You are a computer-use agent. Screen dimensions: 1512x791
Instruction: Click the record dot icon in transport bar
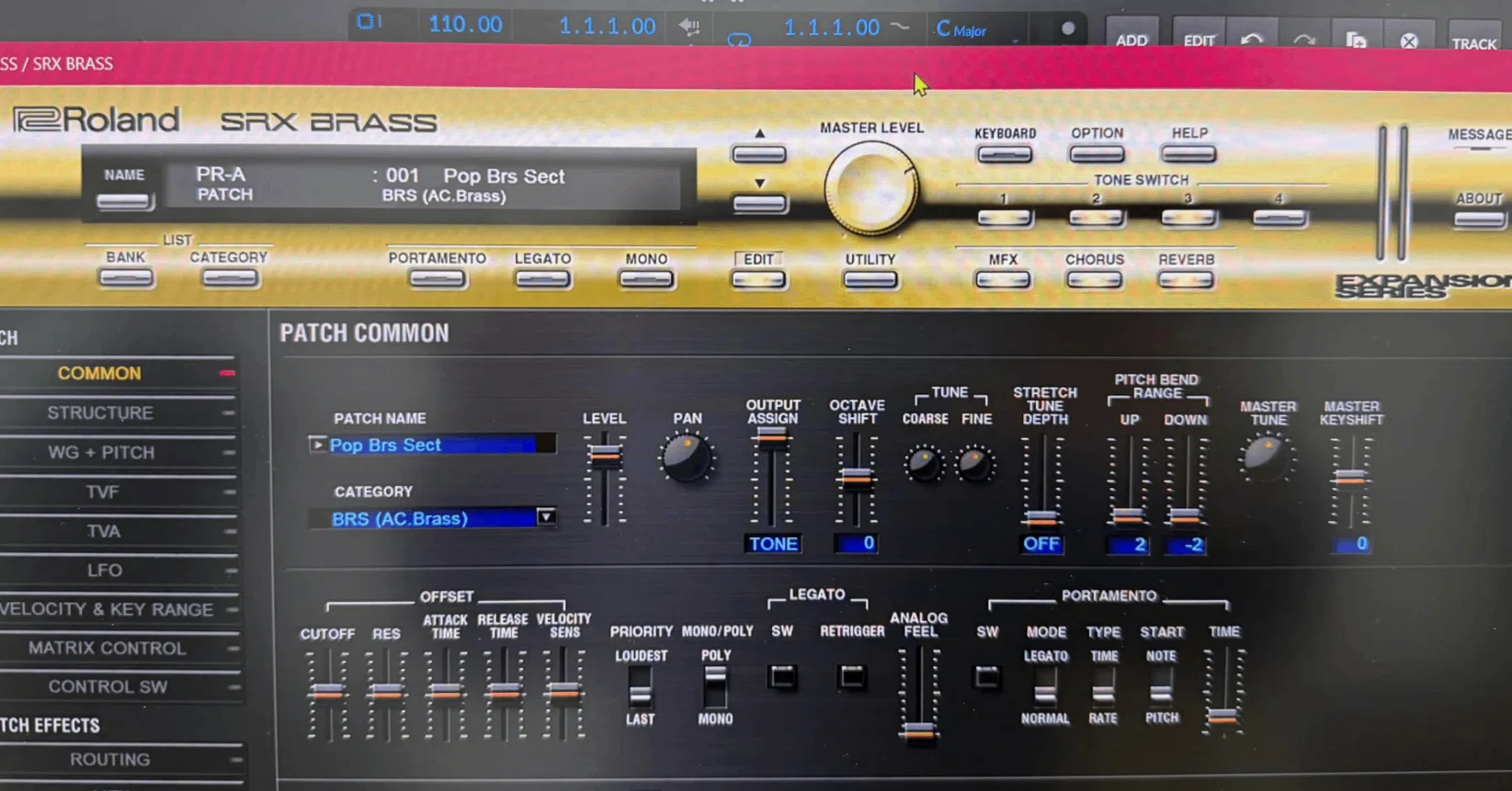(1067, 28)
